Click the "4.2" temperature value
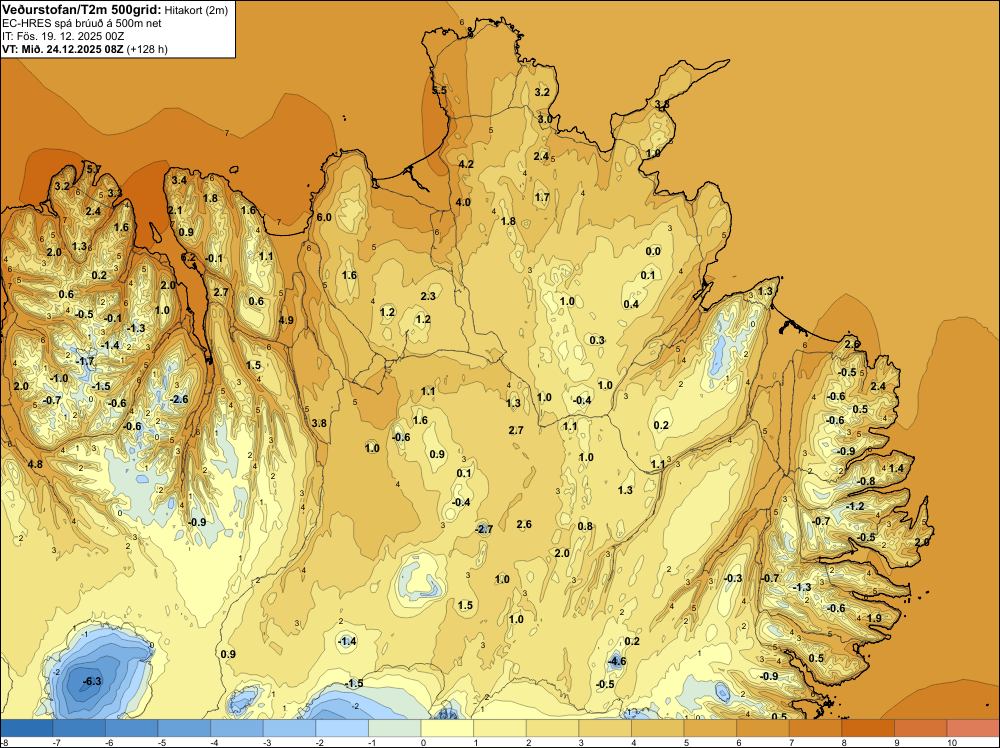 466,164
